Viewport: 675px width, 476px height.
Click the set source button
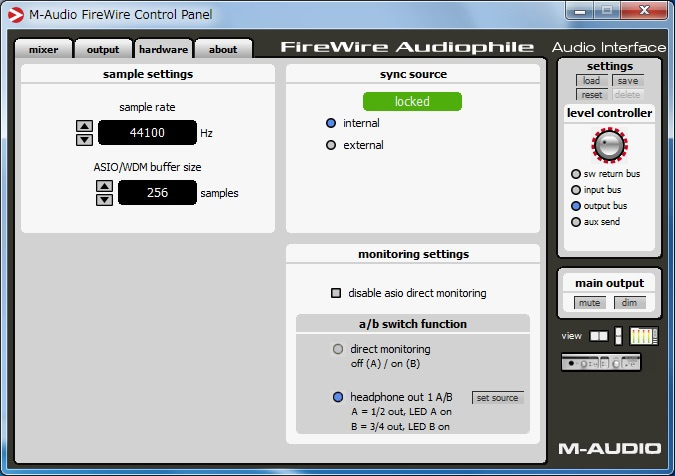click(x=497, y=398)
